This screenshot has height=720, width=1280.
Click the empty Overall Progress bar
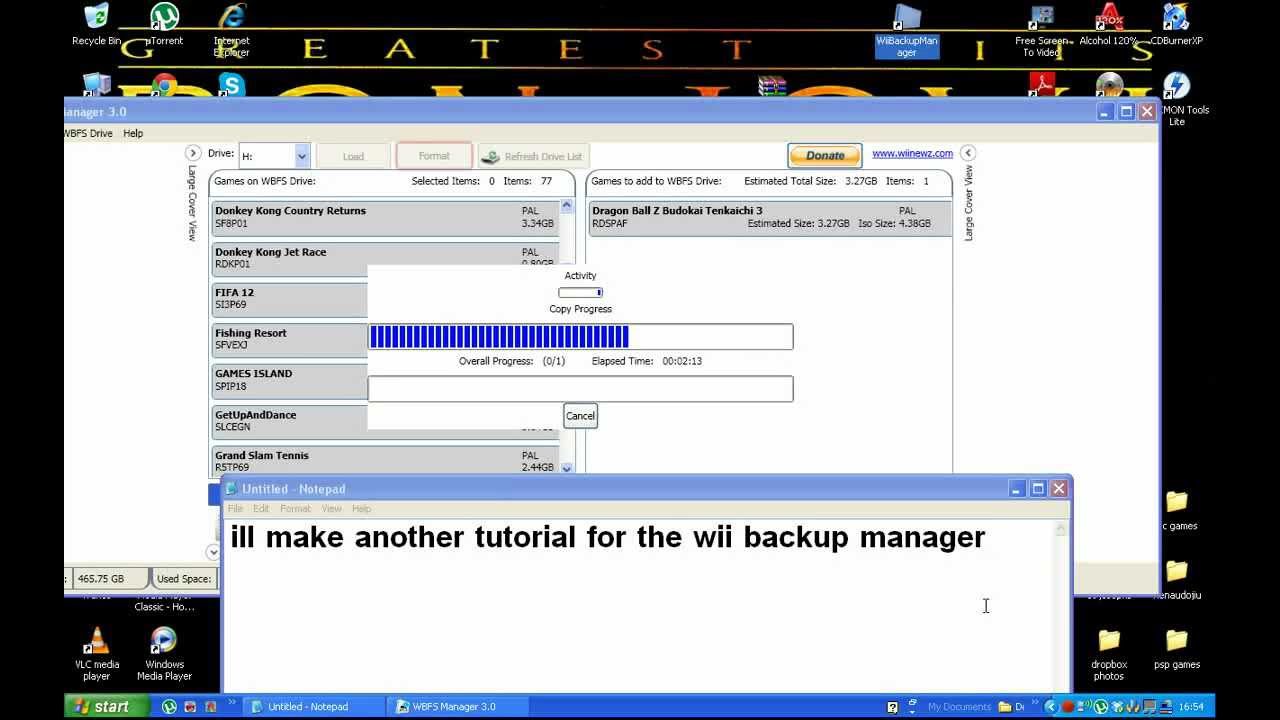point(580,389)
